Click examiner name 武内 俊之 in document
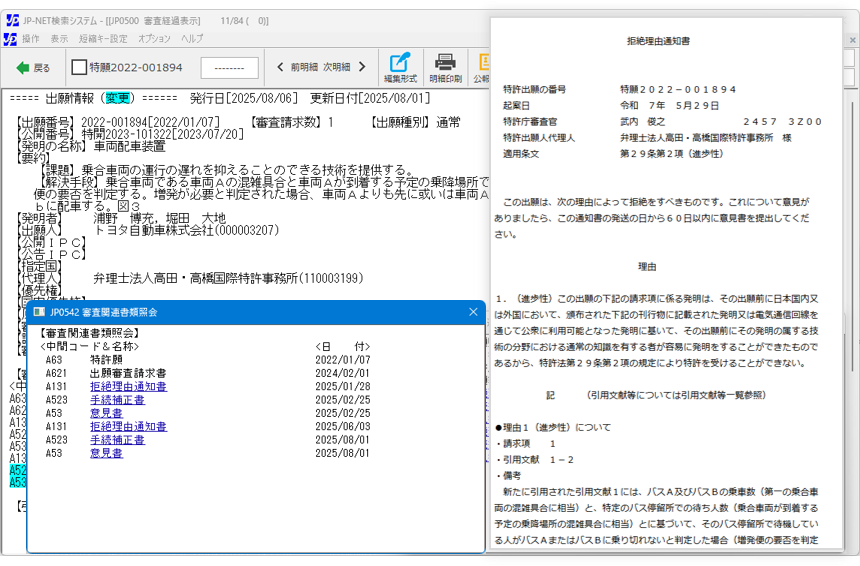Viewport: 860px width, 566px height. click(x=643, y=122)
